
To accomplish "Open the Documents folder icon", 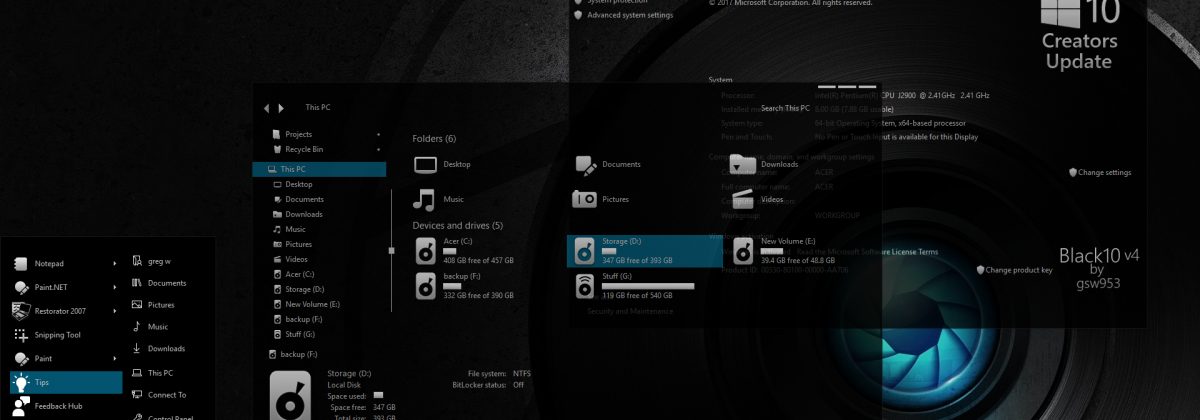I will pos(585,164).
